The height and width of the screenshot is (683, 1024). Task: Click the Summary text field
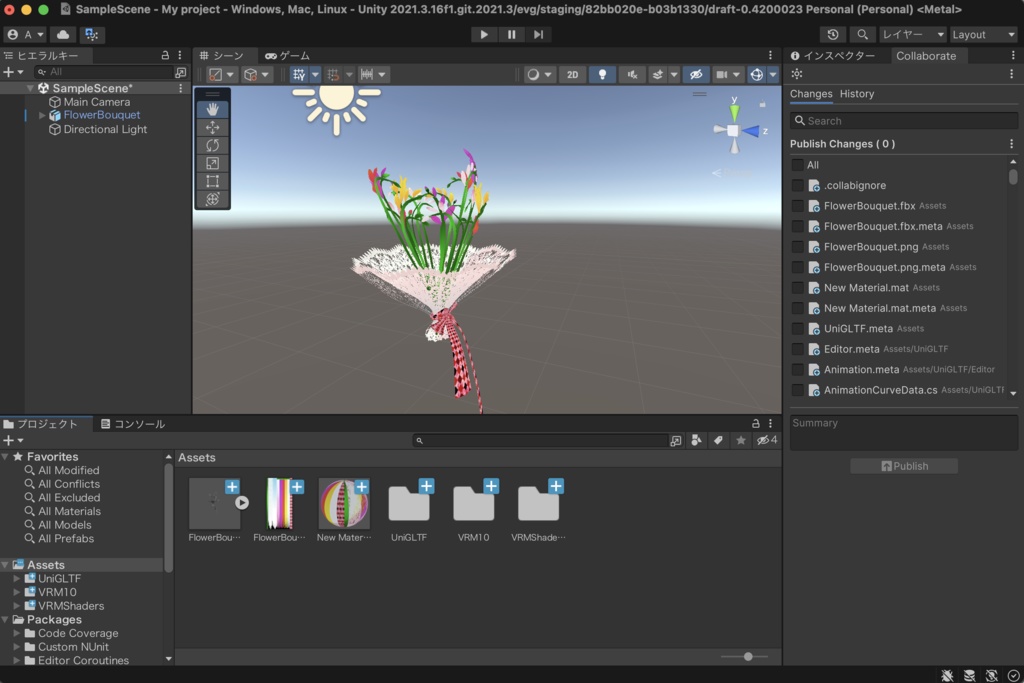pyautogui.click(x=903, y=432)
